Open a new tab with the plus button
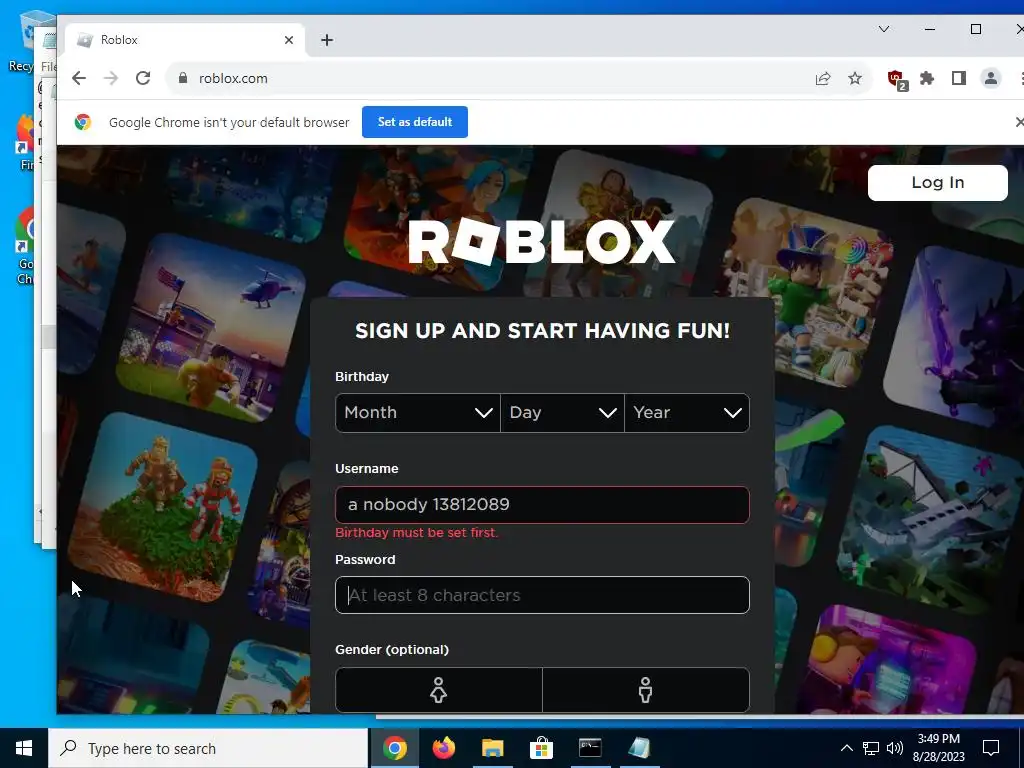The width and height of the screenshot is (1024, 768). [327, 40]
